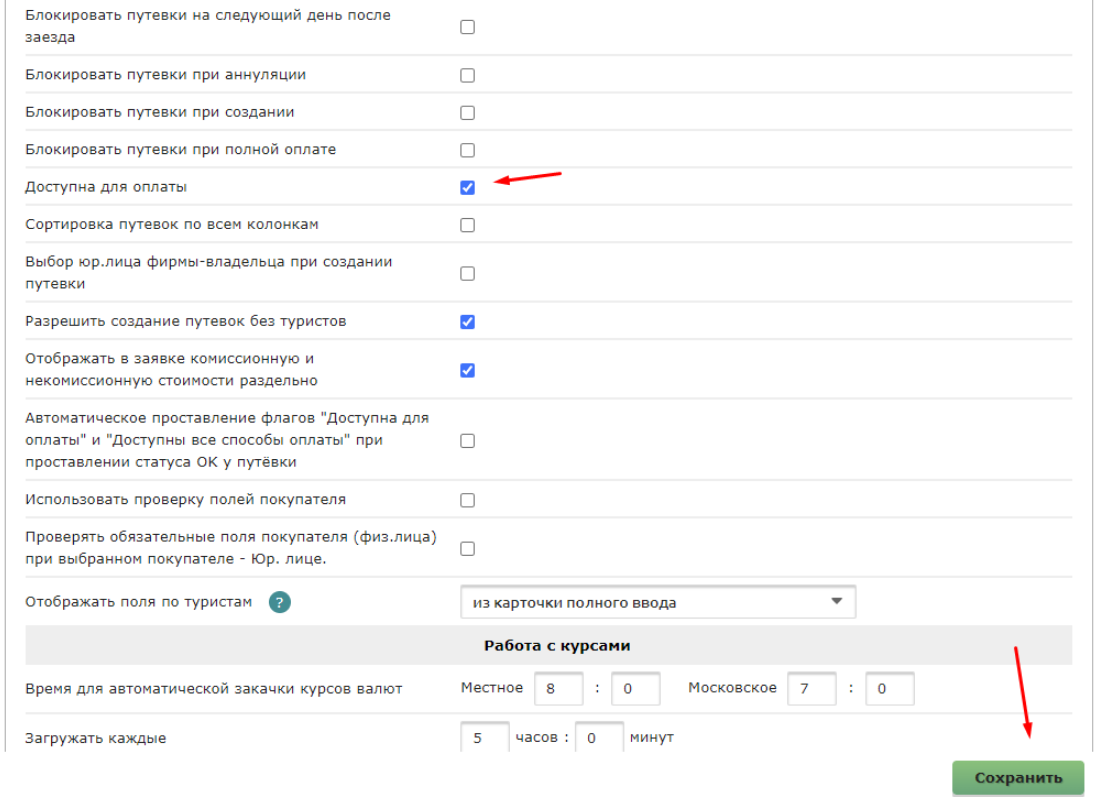The height and width of the screenshot is (797, 1108).
Task: Toggle 'Блокировать путевки при создании' checkbox
Action: [467, 112]
